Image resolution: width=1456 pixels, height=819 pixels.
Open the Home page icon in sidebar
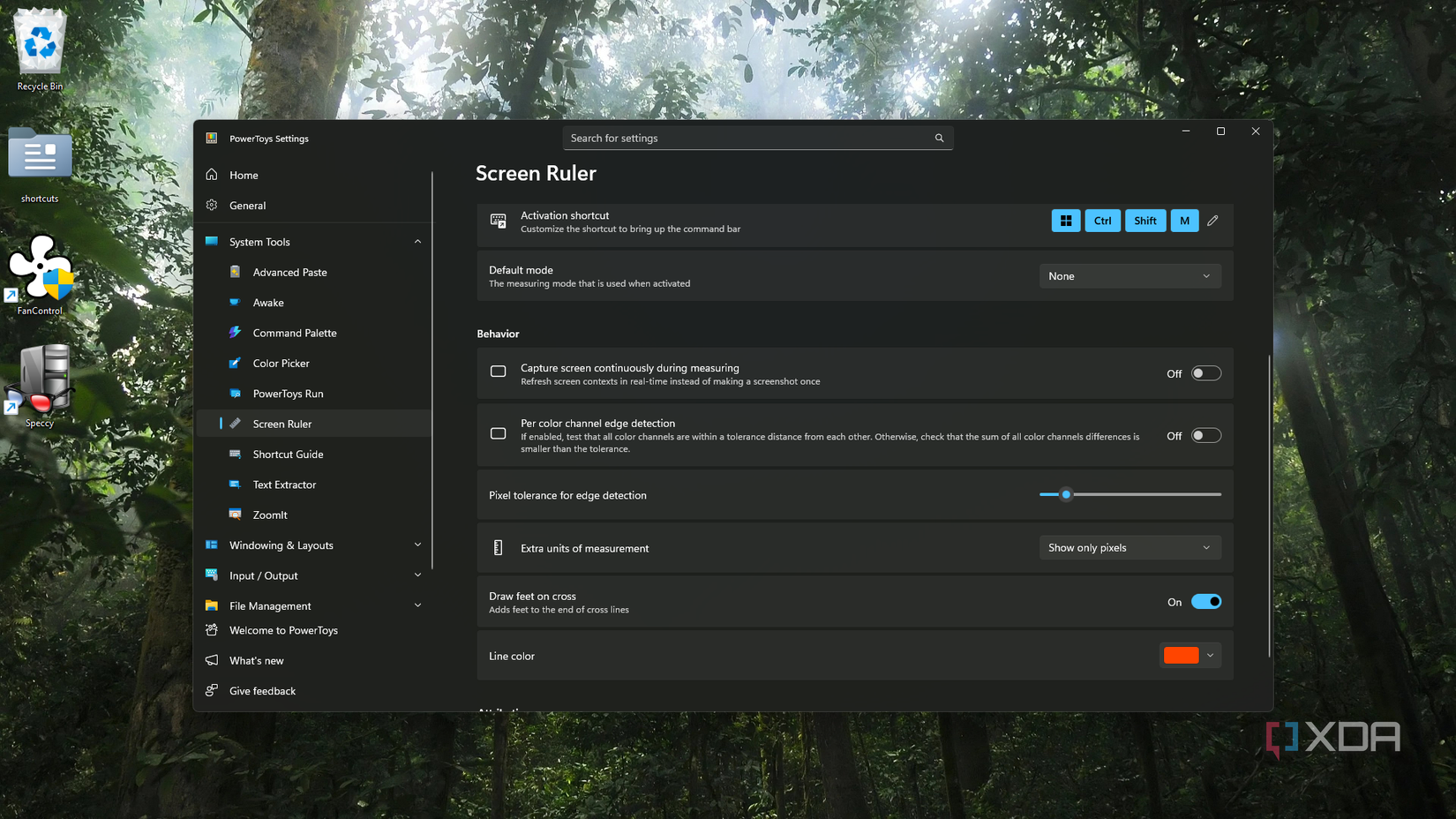coord(212,175)
